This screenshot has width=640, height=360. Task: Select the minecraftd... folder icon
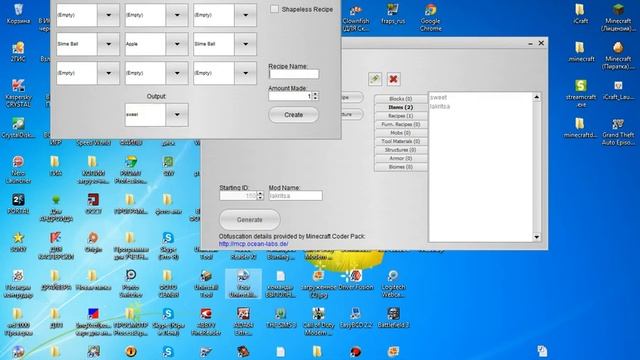580,128
